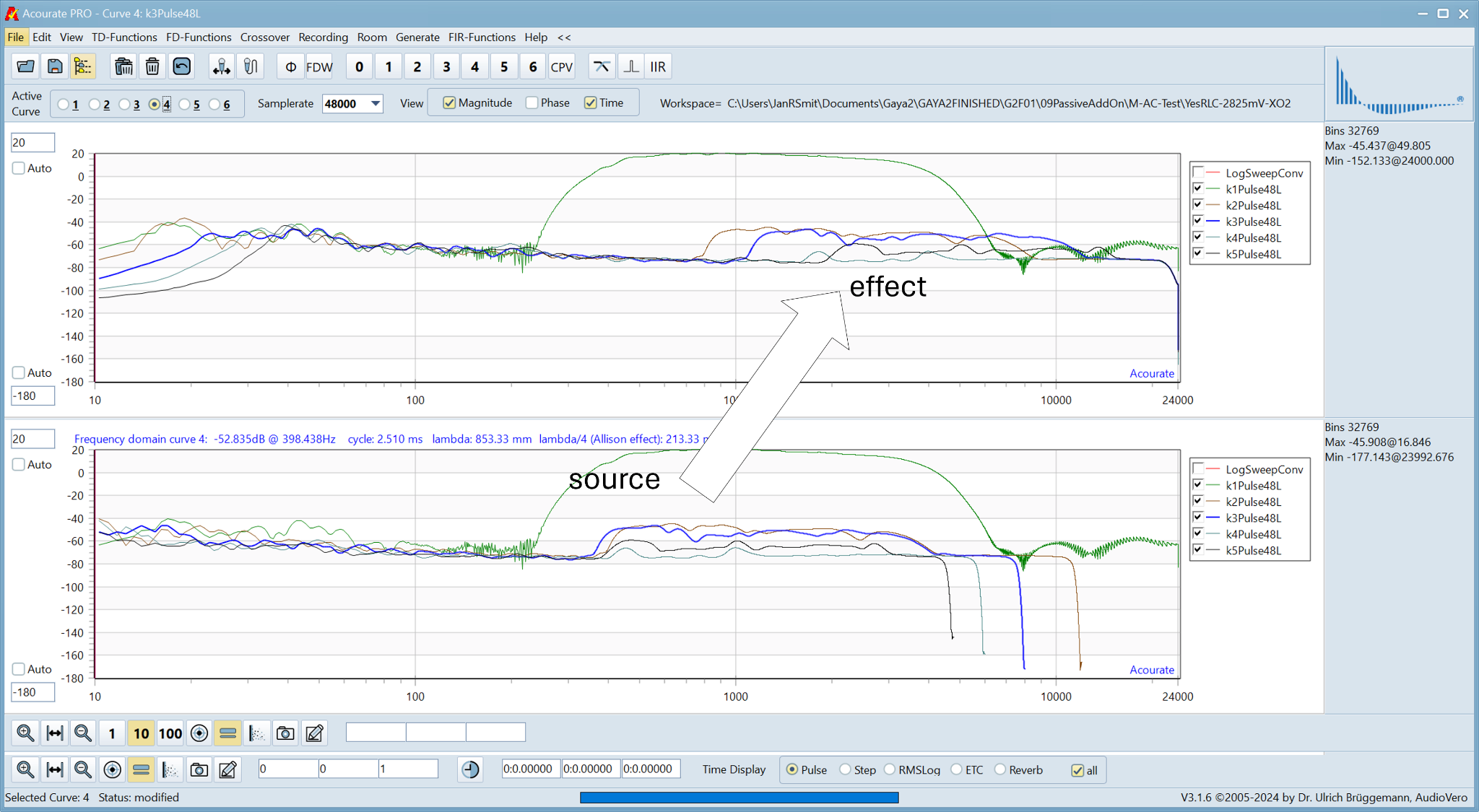Click the camera snapshot icon in frequency toolbar
Image resolution: width=1479 pixels, height=812 pixels.
tap(285, 733)
